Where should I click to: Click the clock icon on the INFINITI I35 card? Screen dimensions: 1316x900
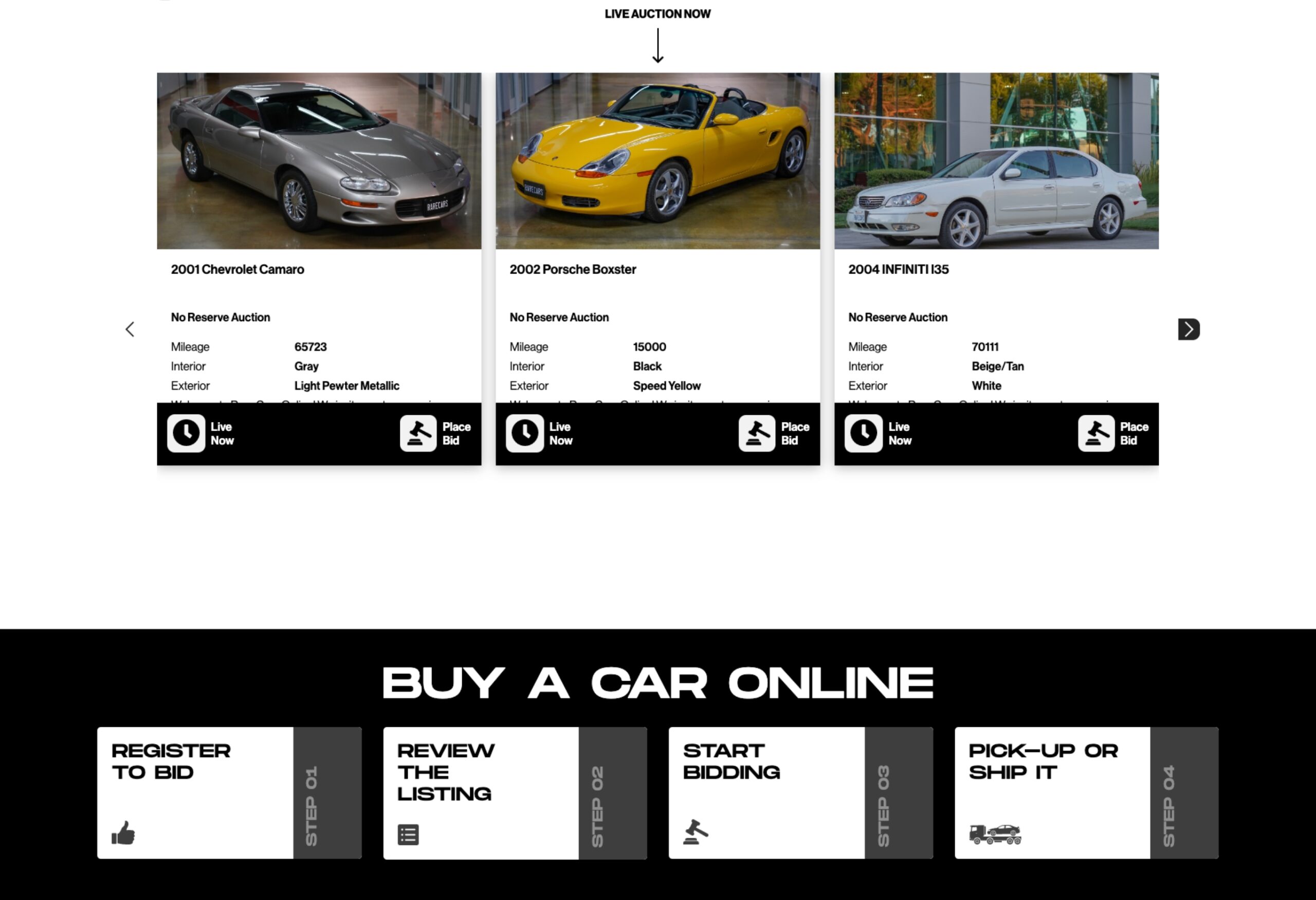[x=863, y=434]
